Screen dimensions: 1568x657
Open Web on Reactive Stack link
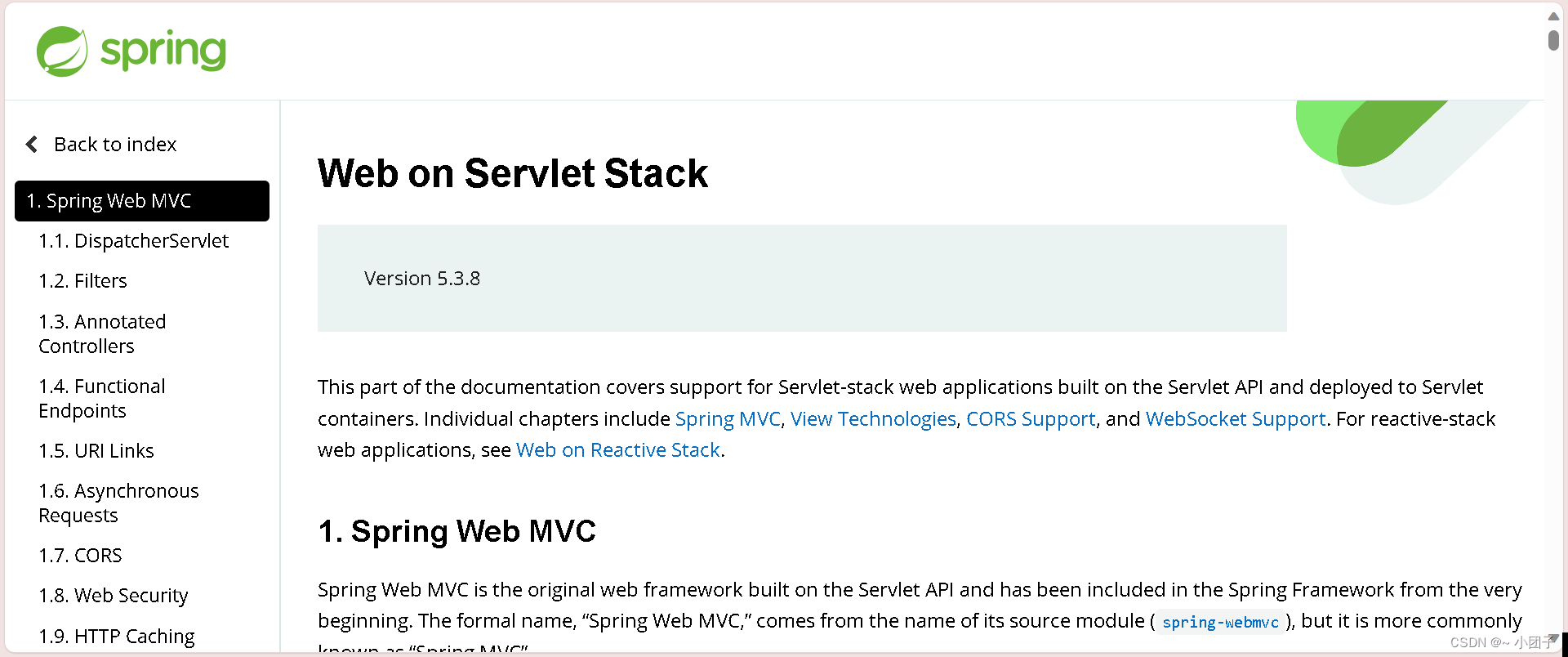[x=617, y=449]
